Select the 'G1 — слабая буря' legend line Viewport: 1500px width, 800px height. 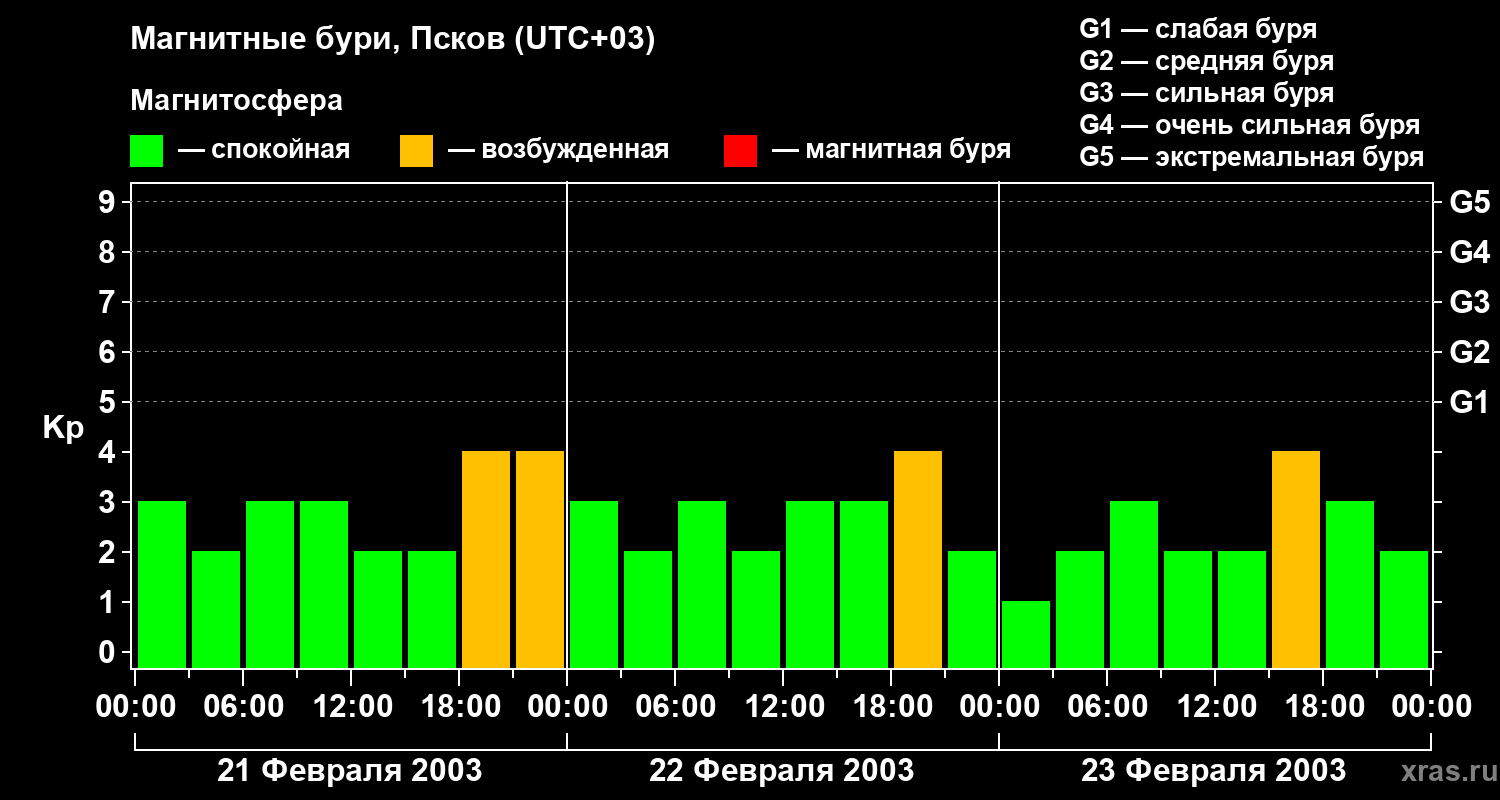1198,29
